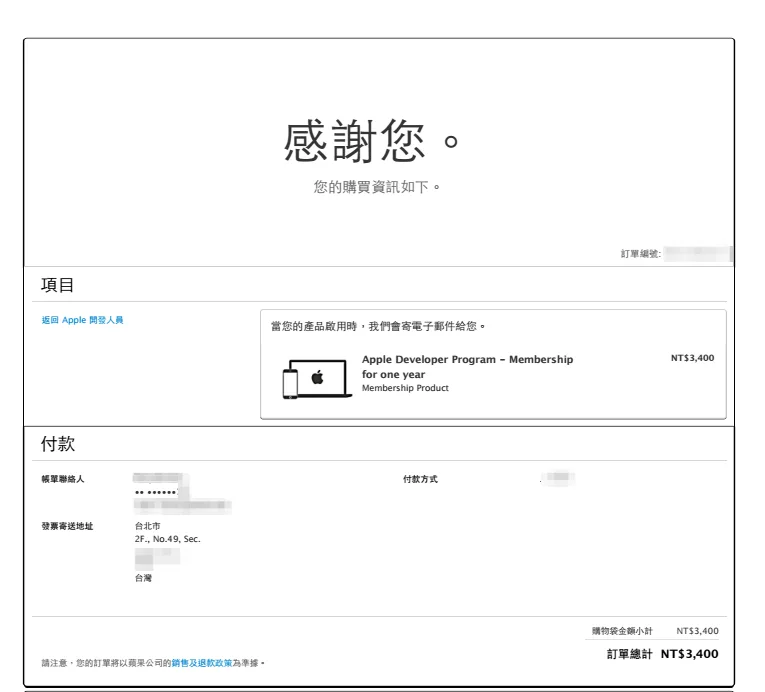Image resolution: width=765 pixels, height=692 pixels.
Task: Click the 2F., No.49, Sec. address line
Action: click(167, 539)
